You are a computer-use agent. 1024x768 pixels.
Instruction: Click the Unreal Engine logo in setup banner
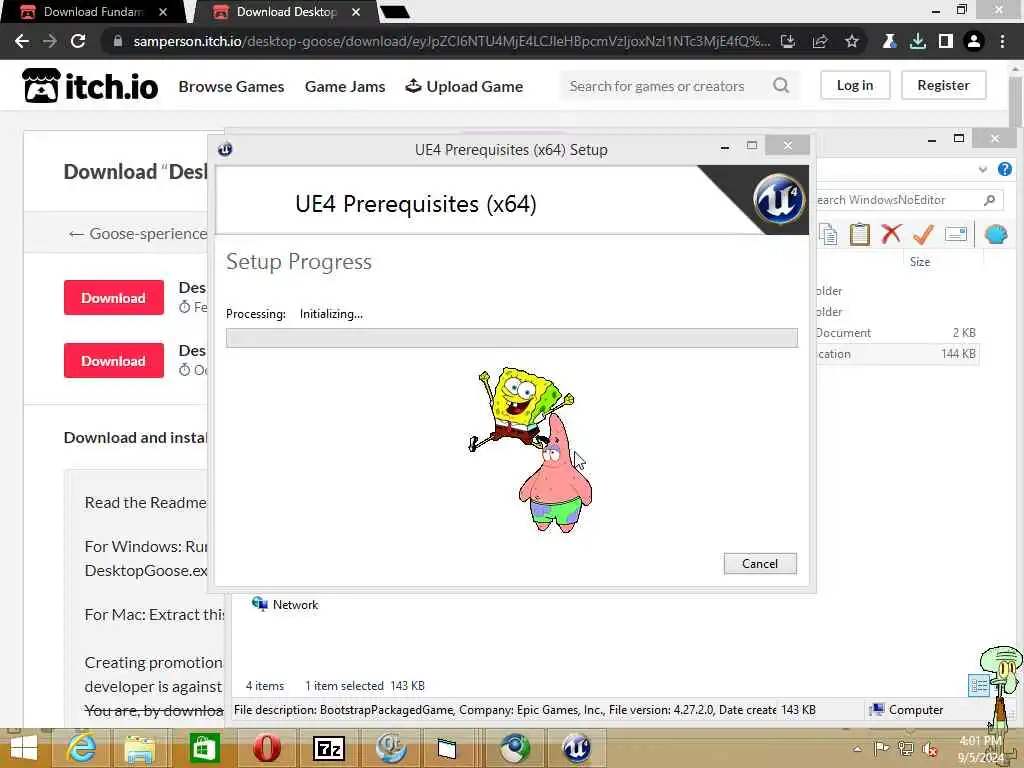coord(778,199)
